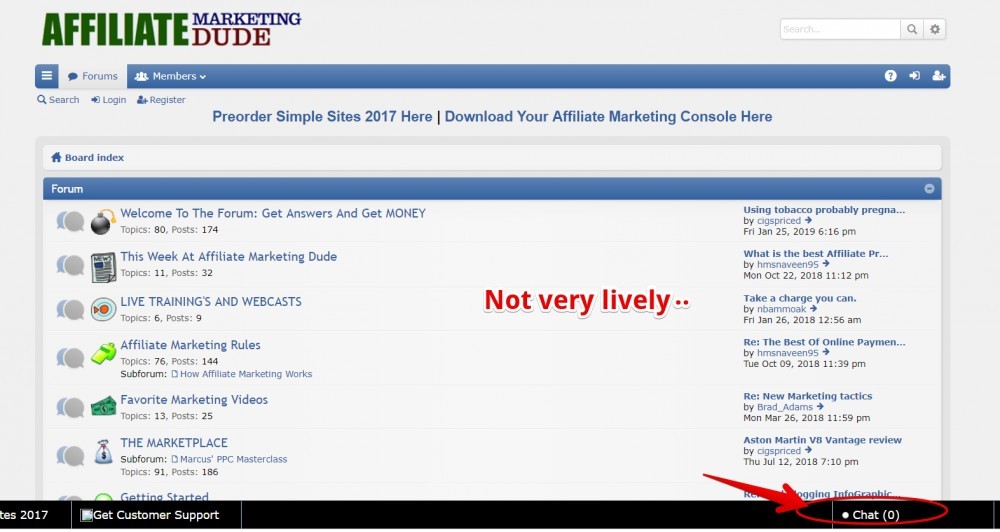The image size is (1000, 532).
Task: Open Take a charge you can. post
Action: [800, 298]
